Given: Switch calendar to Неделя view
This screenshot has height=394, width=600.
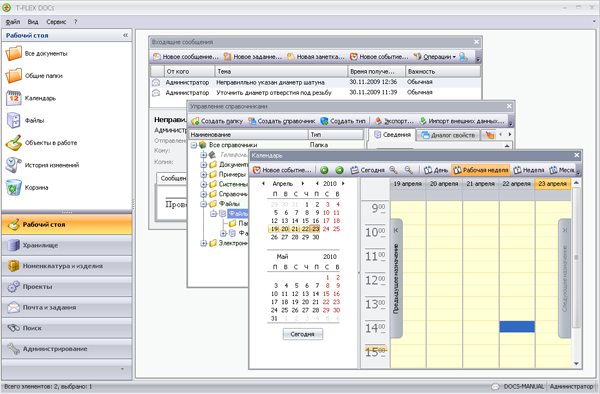Looking at the screenshot, I should coord(528,170).
